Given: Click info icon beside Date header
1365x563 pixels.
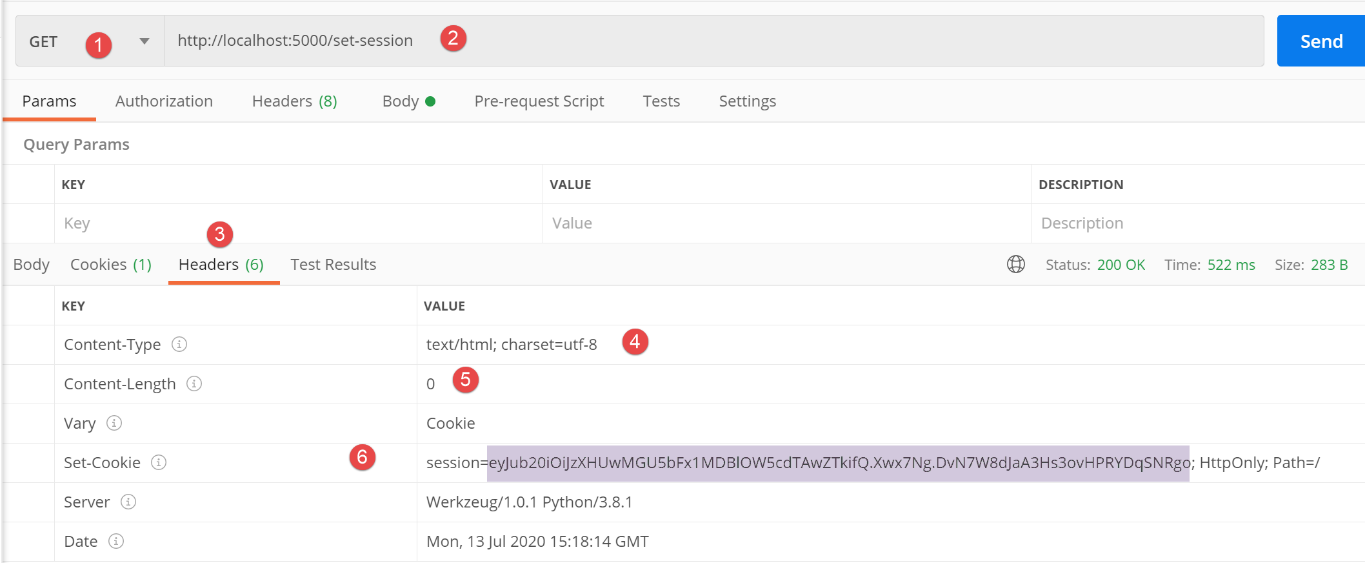Looking at the screenshot, I should (116, 541).
